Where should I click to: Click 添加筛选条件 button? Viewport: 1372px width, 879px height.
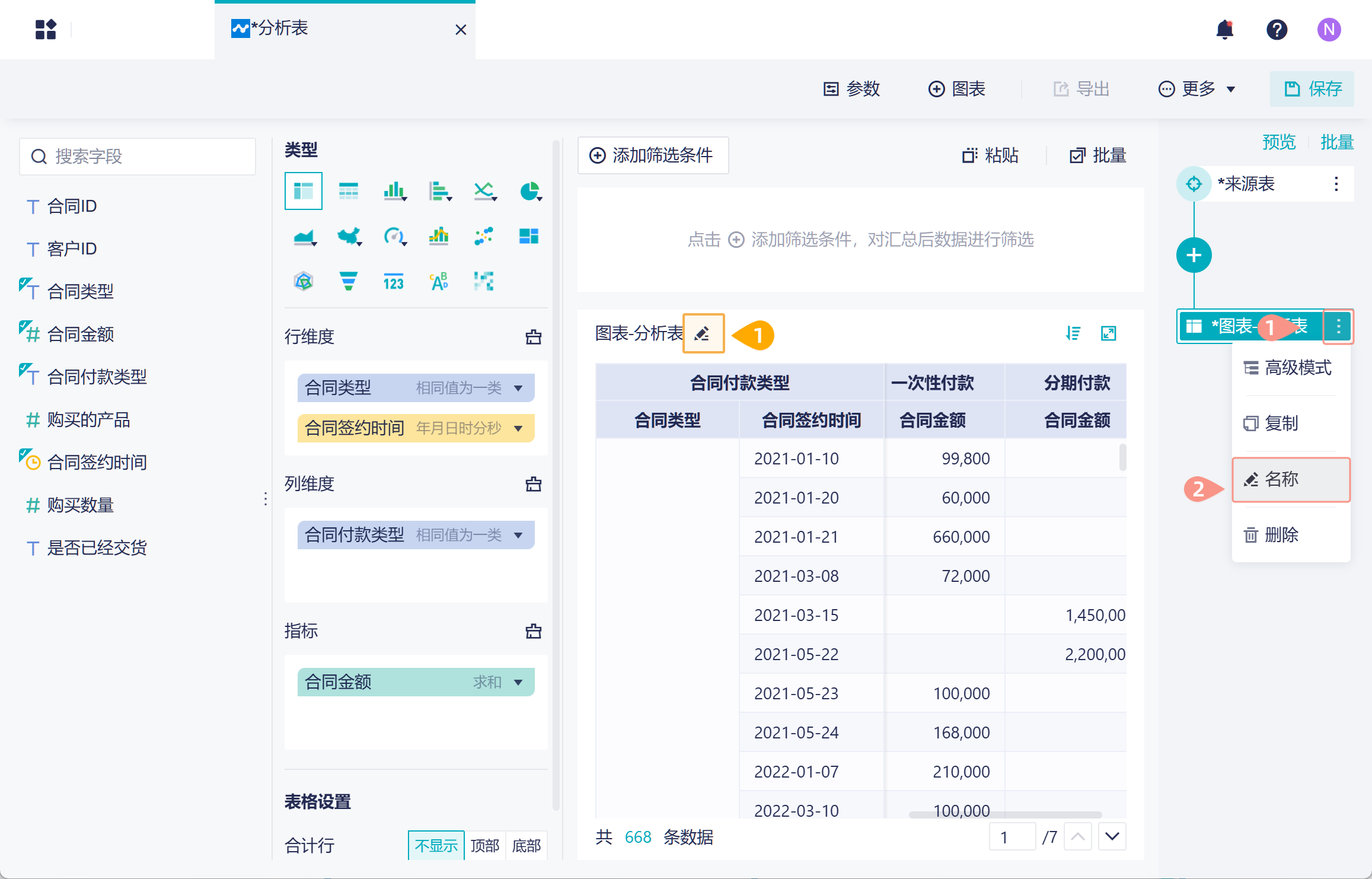tap(652, 155)
